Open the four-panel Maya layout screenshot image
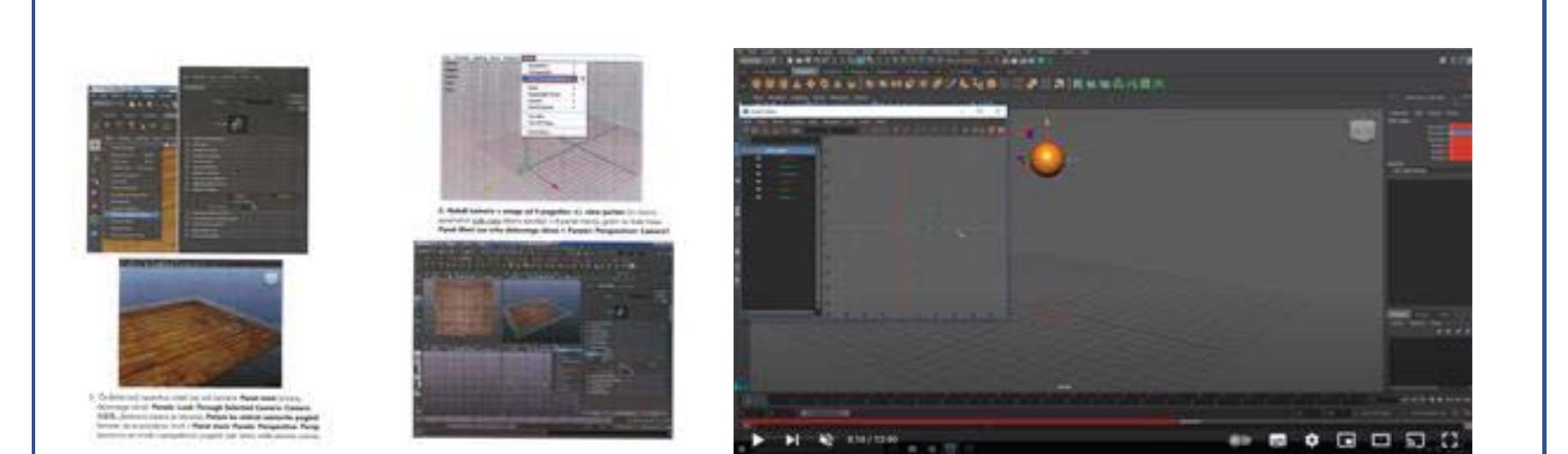Screen dimensions: 1568x454 (544, 339)
